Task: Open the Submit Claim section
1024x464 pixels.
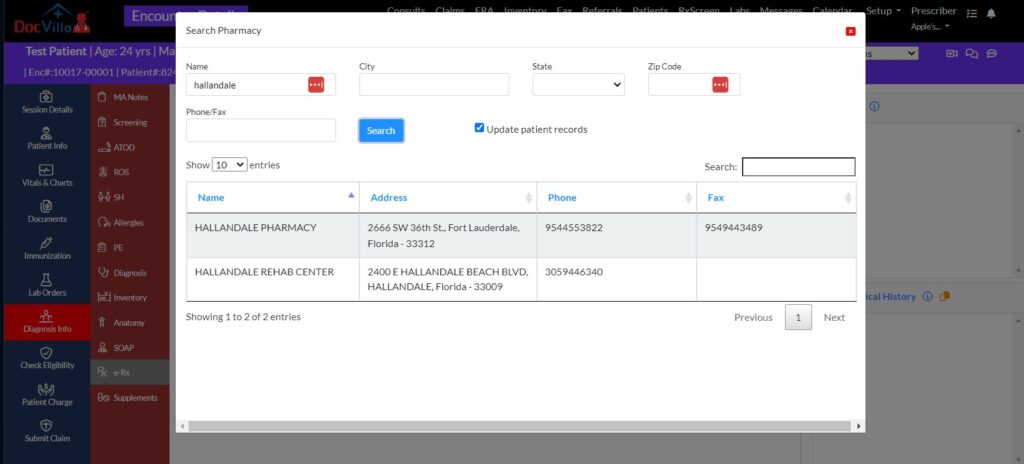Action: click(46, 431)
